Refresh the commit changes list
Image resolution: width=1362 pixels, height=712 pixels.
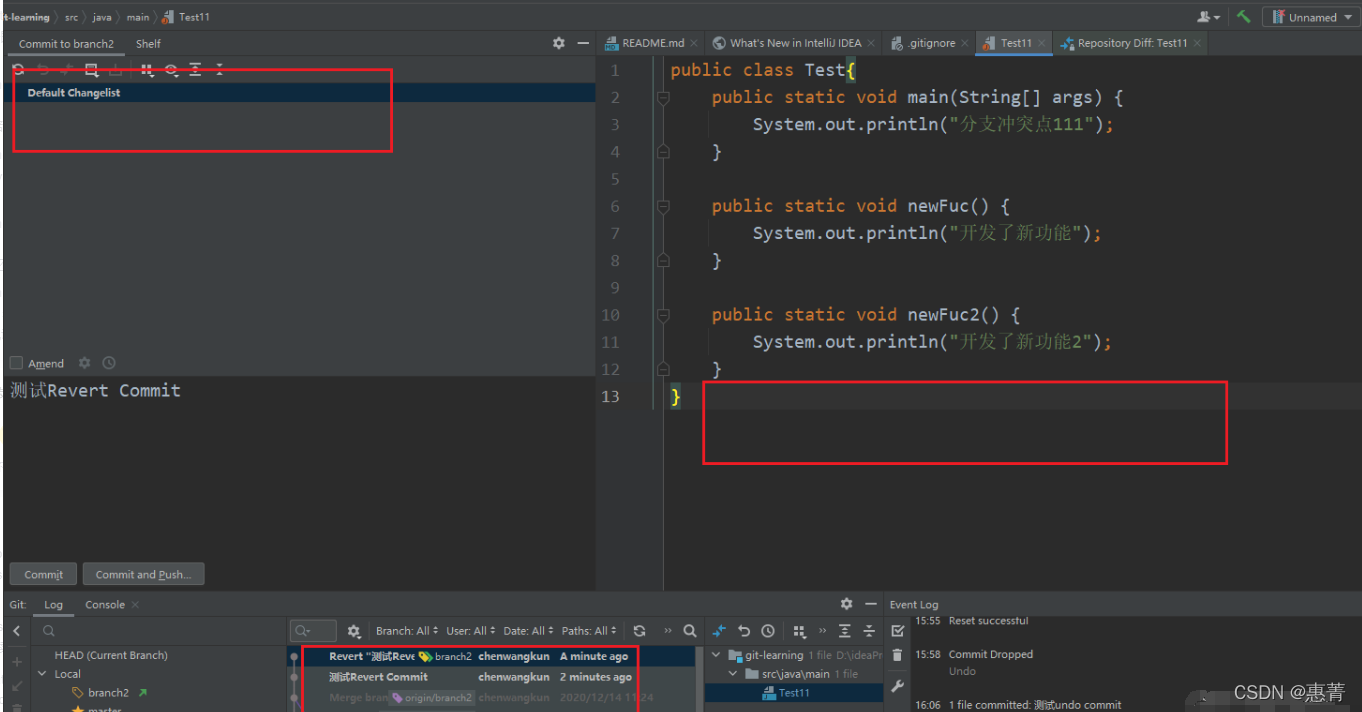pyautogui.click(x=18, y=70)
